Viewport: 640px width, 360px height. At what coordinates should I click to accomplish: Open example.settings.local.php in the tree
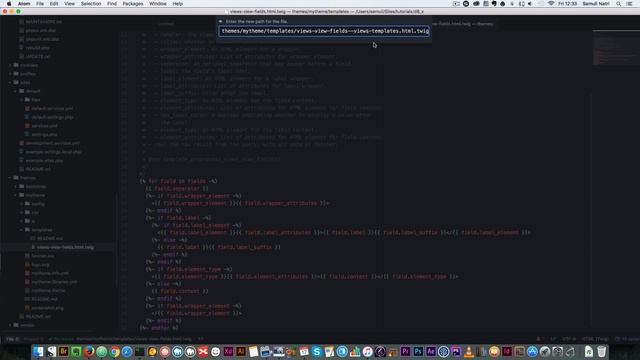(53, 152)
